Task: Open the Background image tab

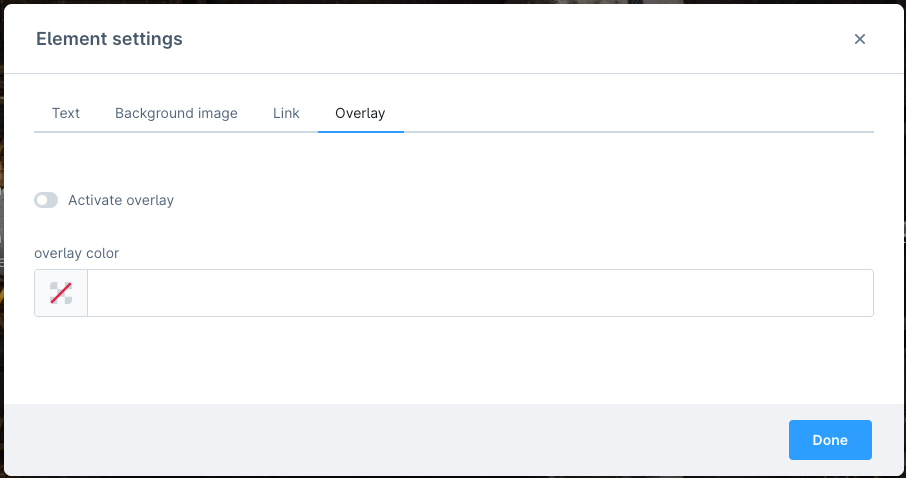Action: pyautogui.click(x=176, y=113)
